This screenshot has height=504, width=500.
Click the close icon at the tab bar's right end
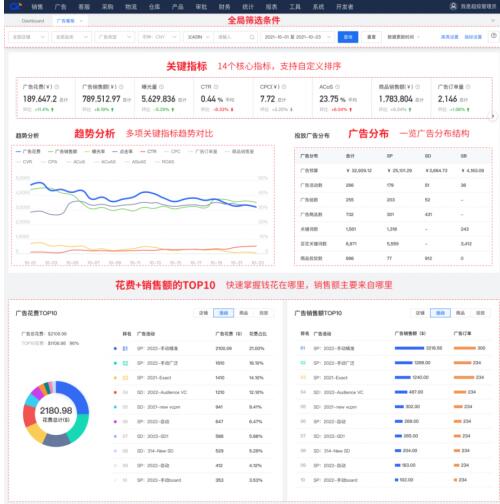click(493, 21)
